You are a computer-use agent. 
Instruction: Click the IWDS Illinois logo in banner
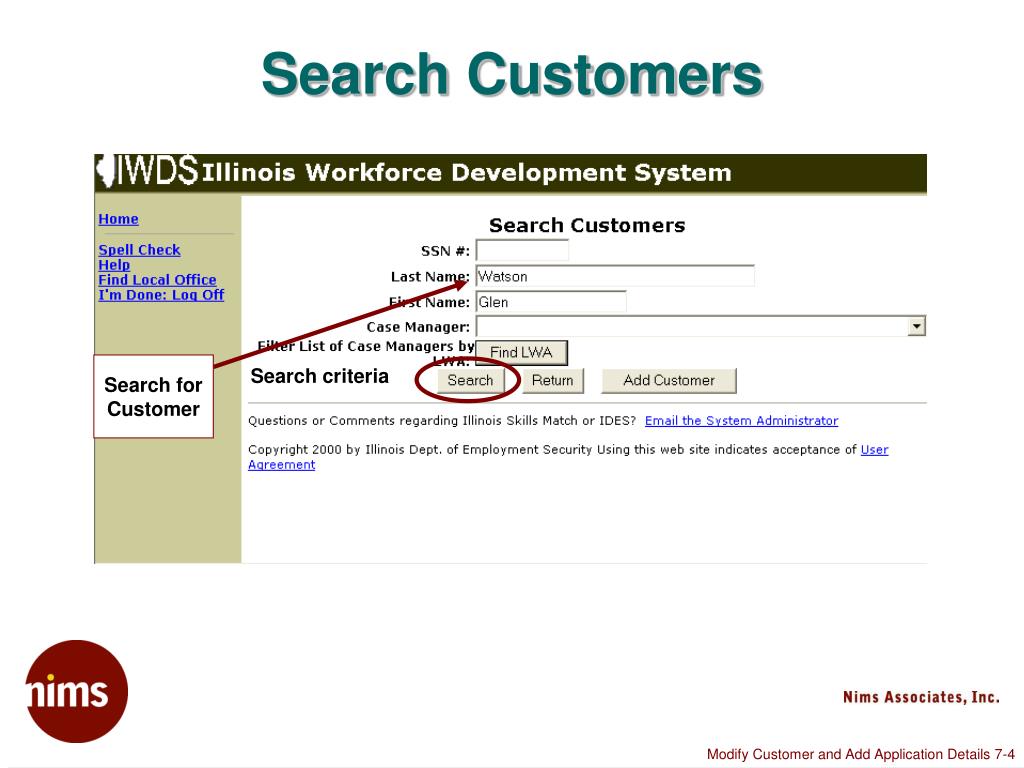click(146, 171)
